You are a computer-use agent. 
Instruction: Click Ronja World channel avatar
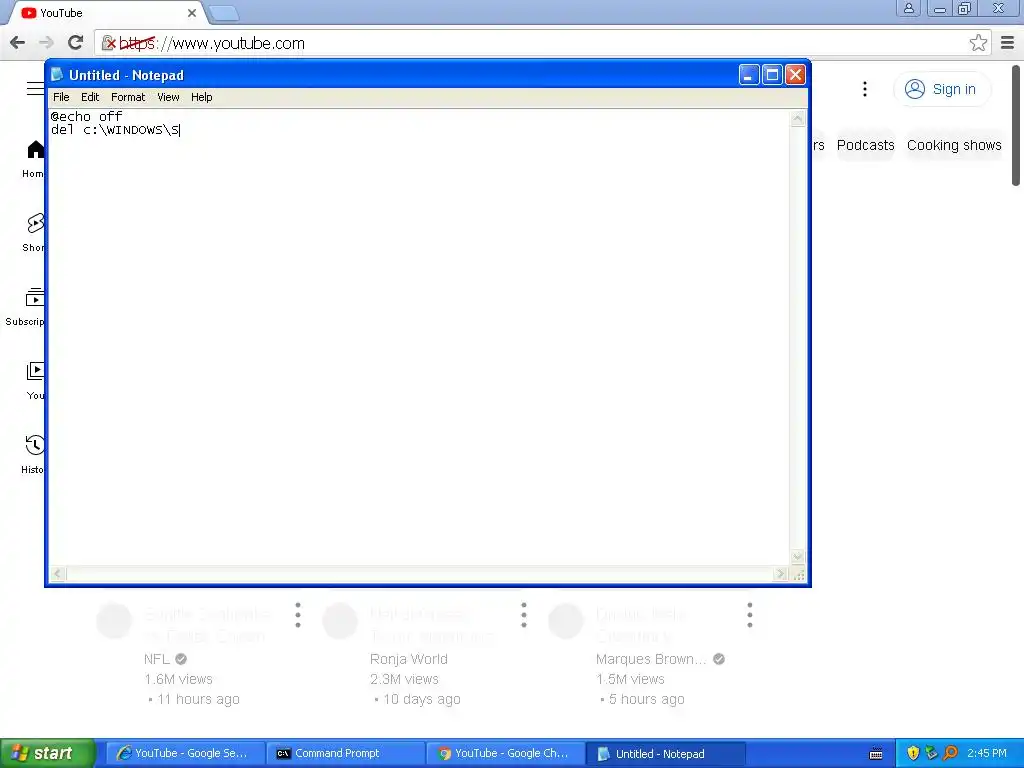pyautogui.click(x=340, y=620)
